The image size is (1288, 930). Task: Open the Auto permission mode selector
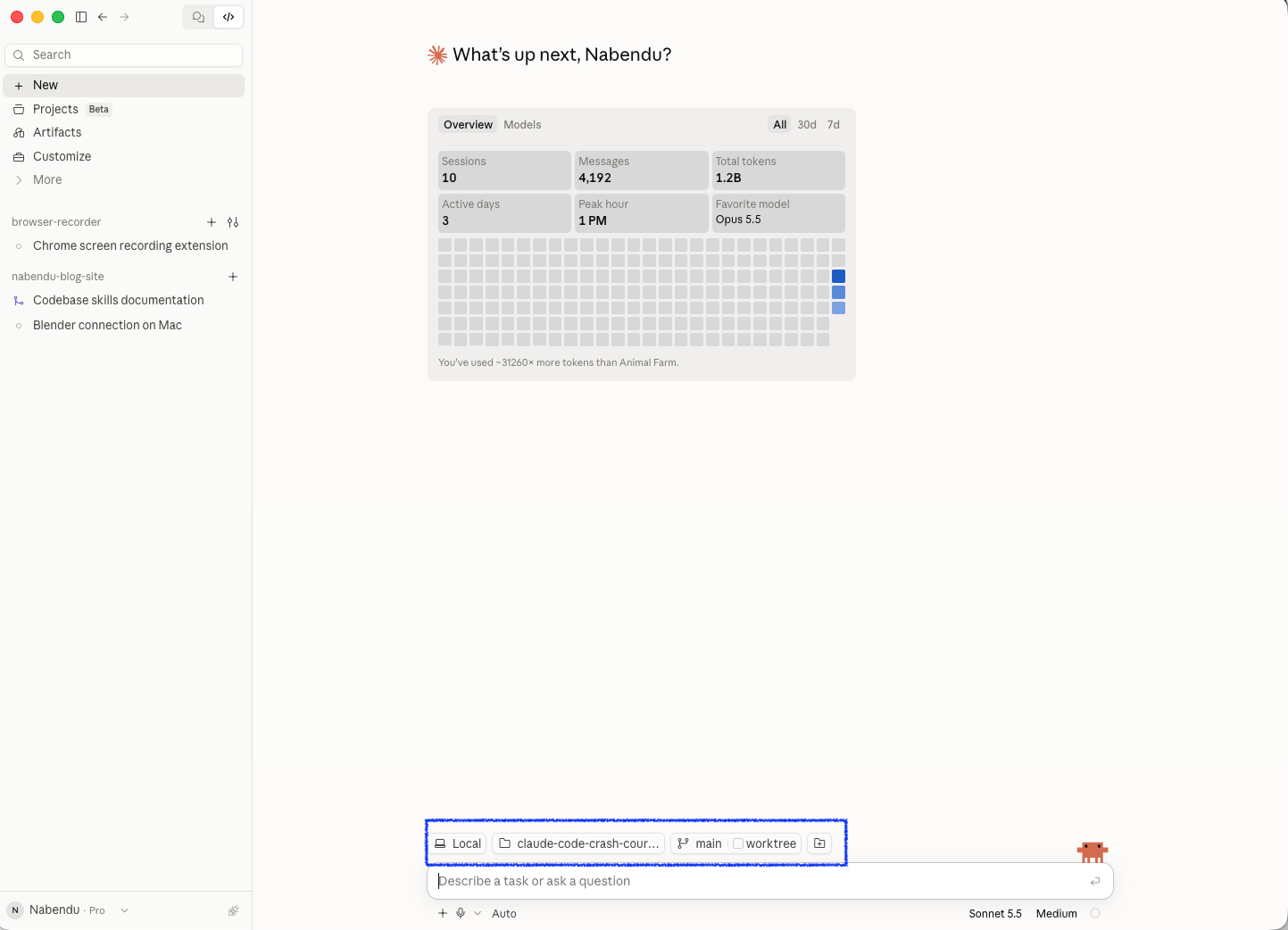[x=504, y=913]
